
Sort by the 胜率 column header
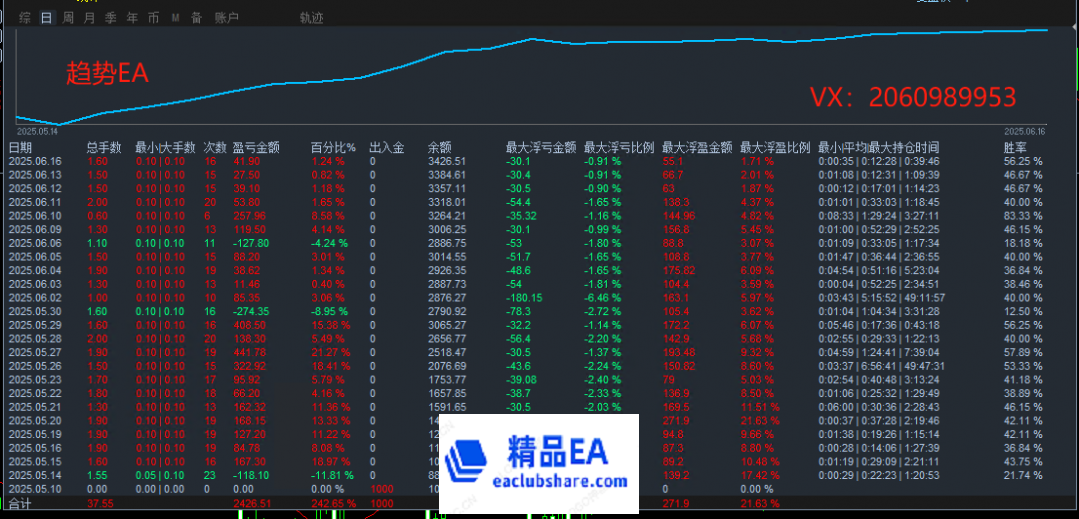pos(1016,148)
